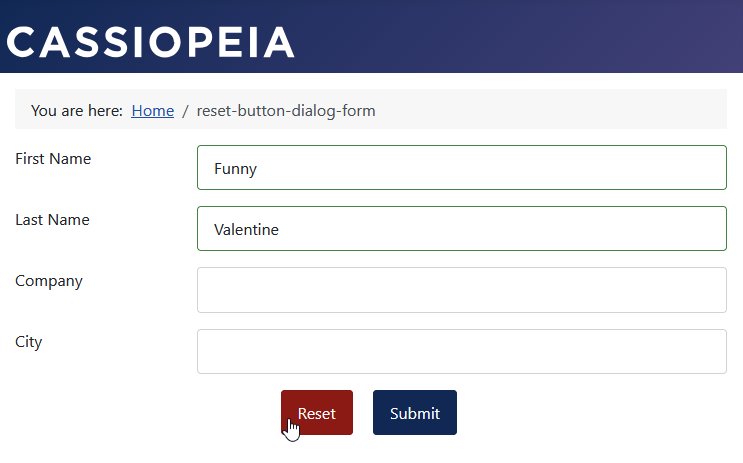Submit the form with Submit button

(x=415, y=412)
